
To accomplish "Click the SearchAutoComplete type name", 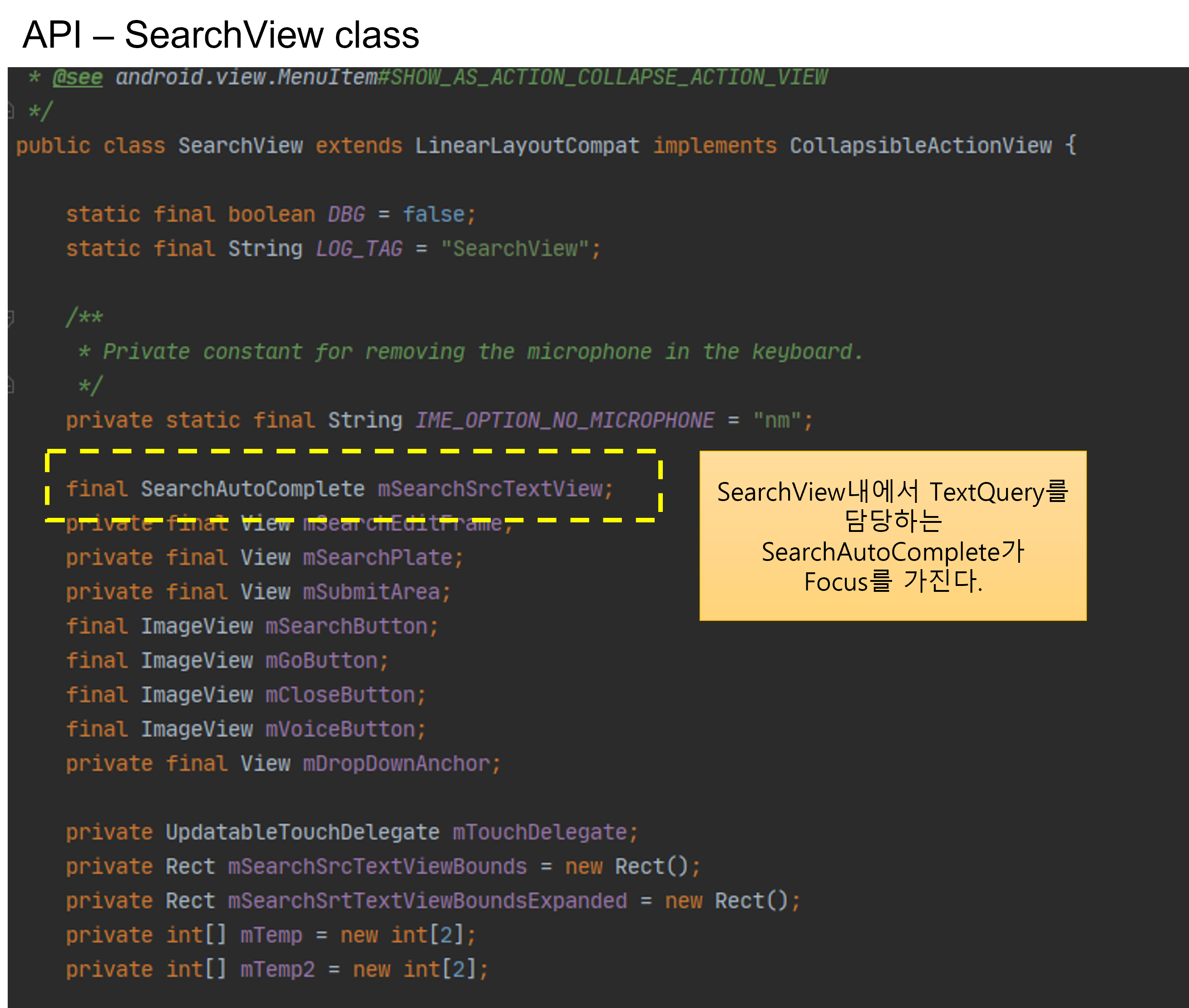I will tap(252, 489).
